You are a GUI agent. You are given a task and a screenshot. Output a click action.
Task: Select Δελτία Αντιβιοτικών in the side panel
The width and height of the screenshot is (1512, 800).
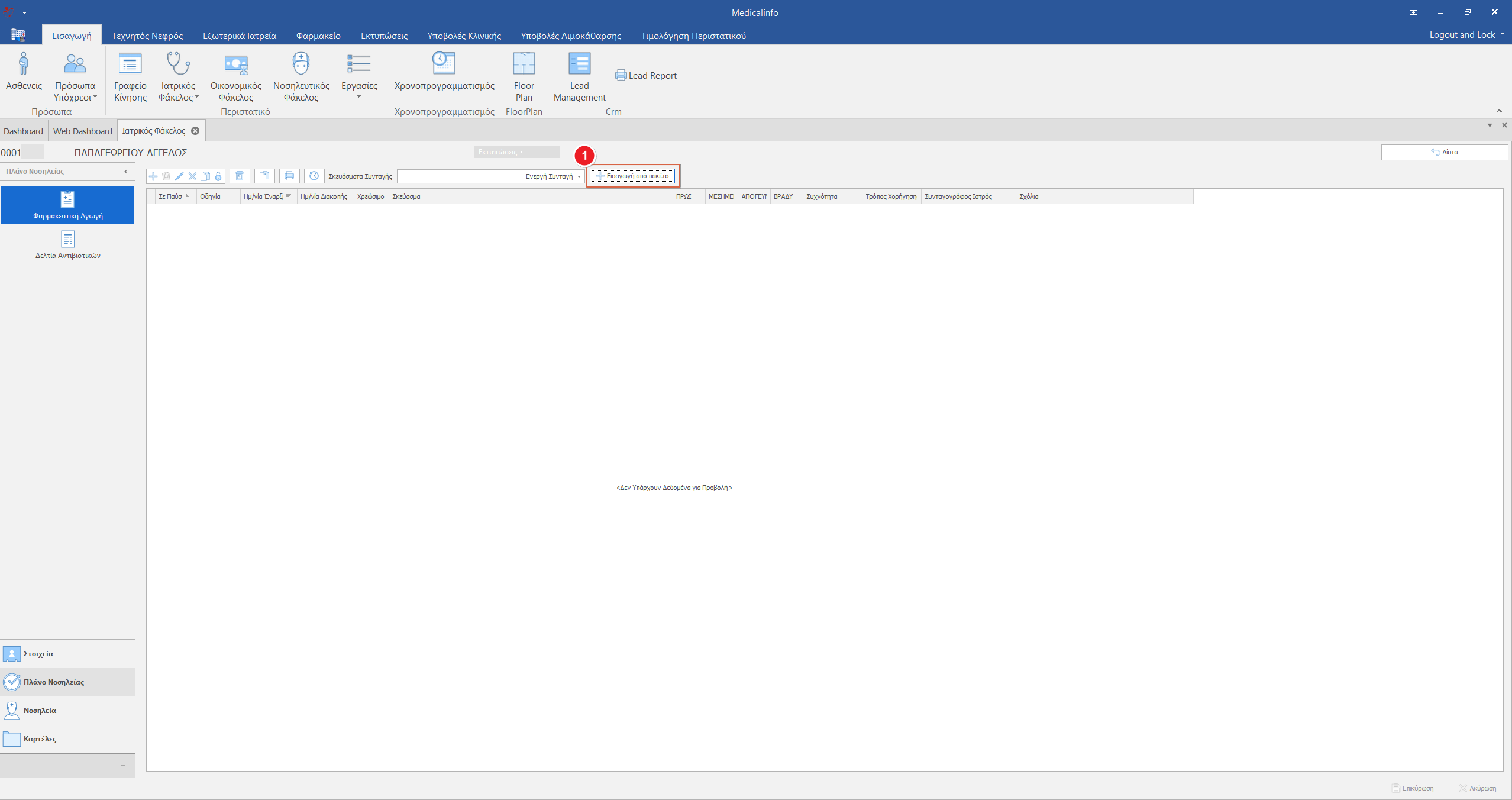(67, 245)
